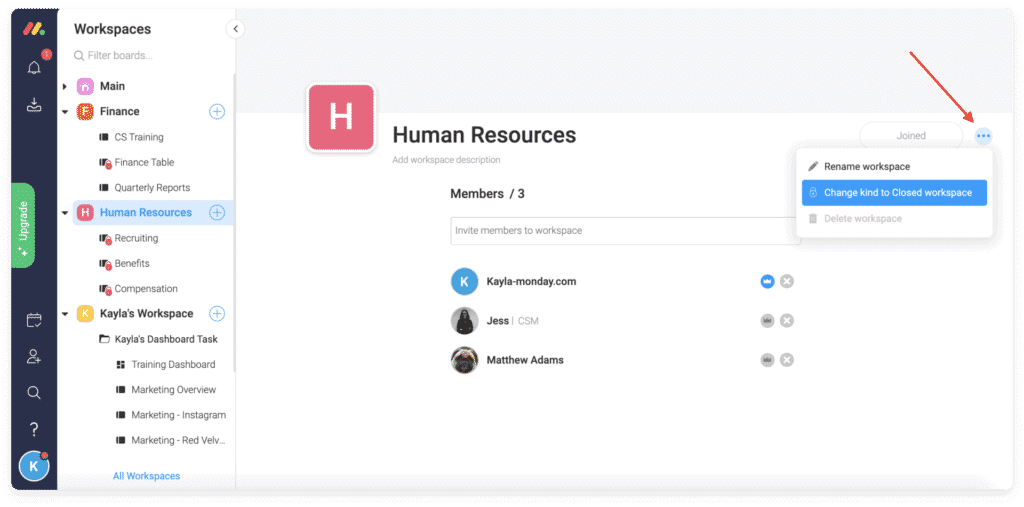Click the red Human Resources workspace avatar

pos(341,117)
